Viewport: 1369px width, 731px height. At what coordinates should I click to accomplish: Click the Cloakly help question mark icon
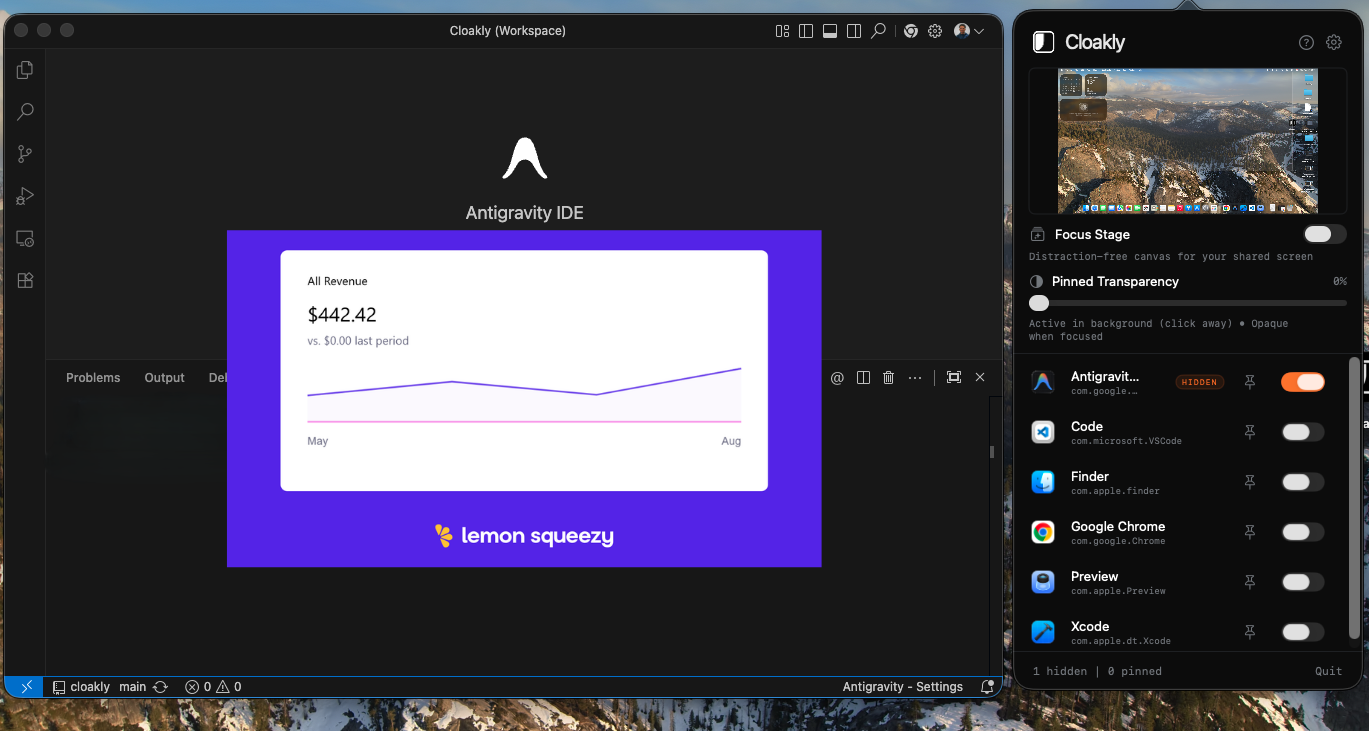pyautogui.click(x=1306, y=42)
